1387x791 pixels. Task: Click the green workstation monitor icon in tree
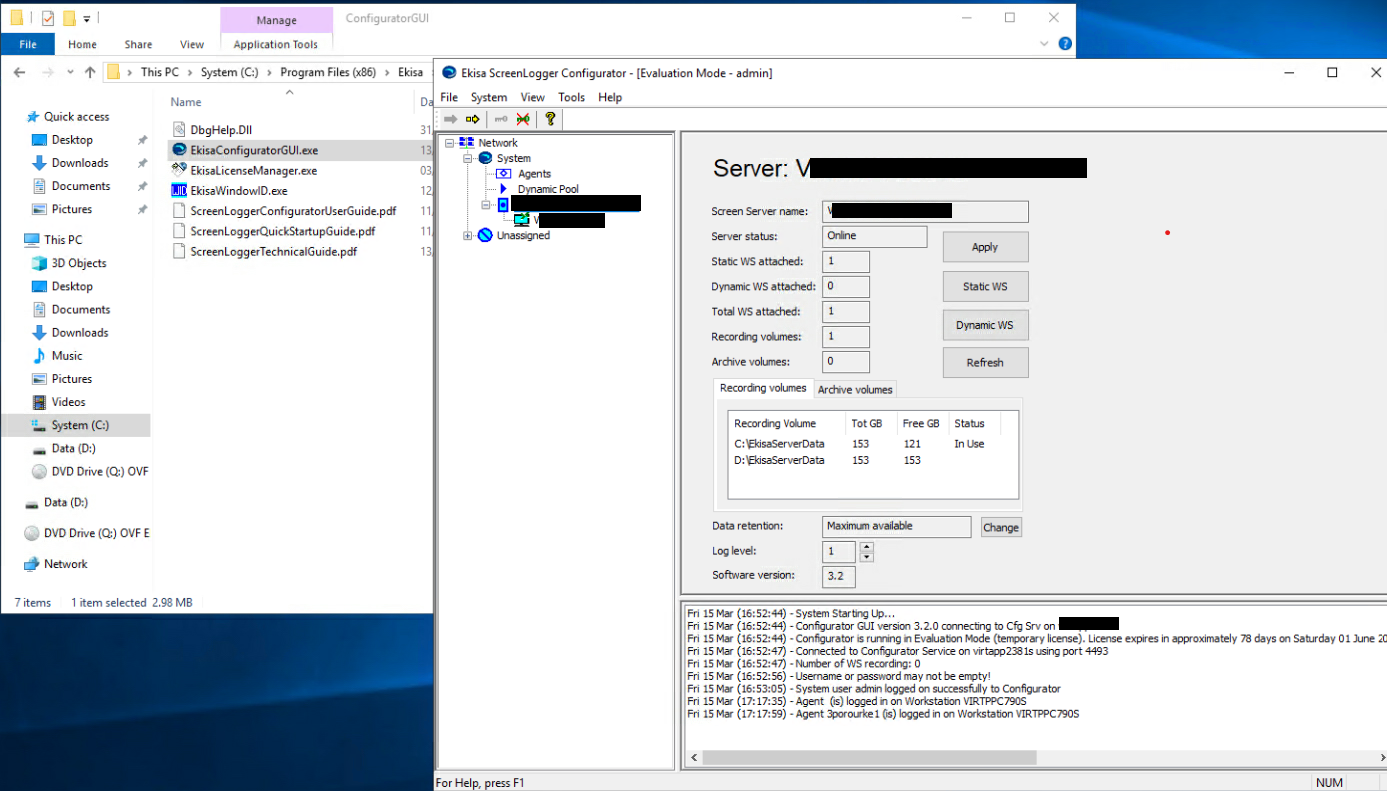coord(522,220)
